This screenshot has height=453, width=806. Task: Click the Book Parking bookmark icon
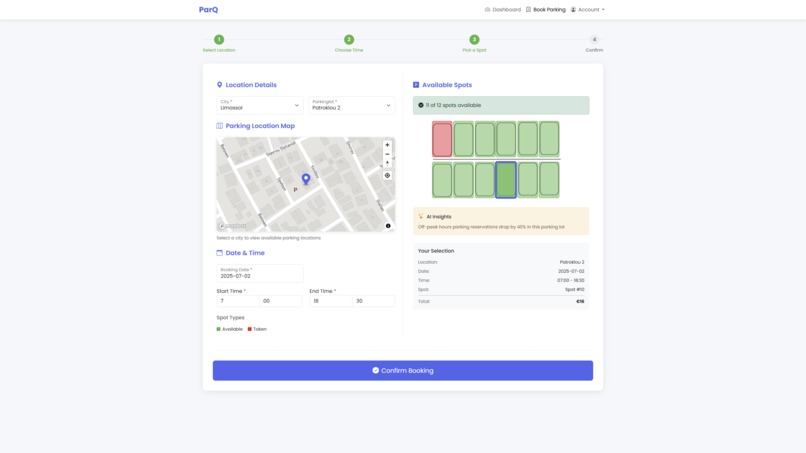(x=528, y=9)
